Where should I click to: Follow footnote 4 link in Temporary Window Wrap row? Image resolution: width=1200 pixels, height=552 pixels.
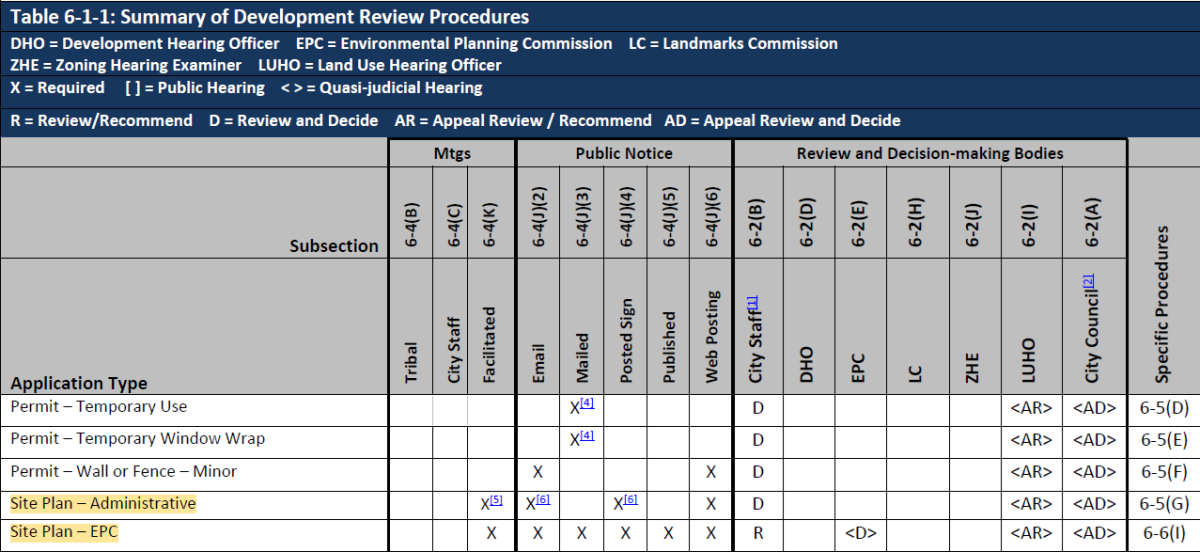tap(588, 436)
